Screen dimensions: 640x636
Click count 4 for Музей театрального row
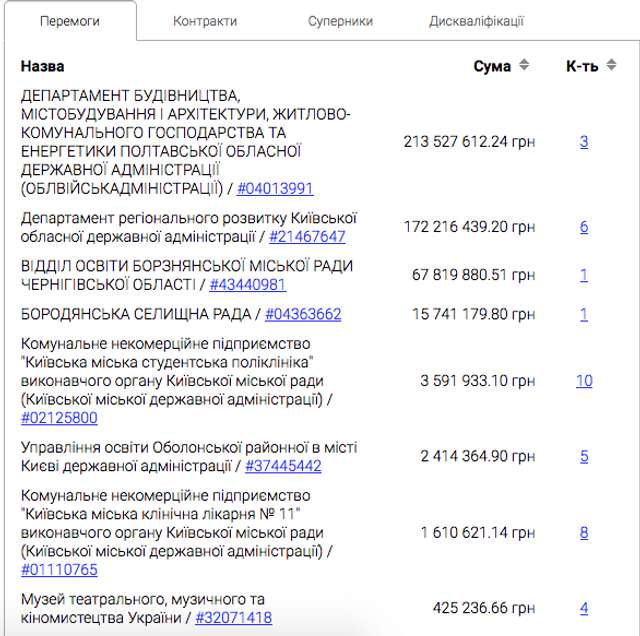pos(584,608)
